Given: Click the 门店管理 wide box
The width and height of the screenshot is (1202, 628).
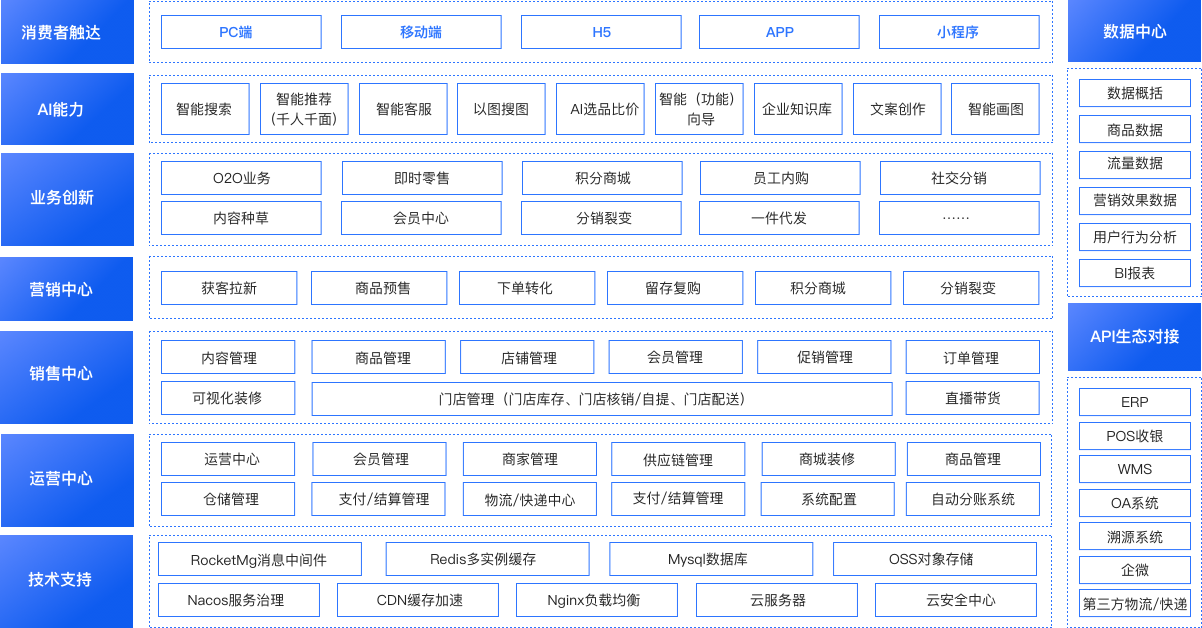Looking at the screenshot, I should (602, 399).
